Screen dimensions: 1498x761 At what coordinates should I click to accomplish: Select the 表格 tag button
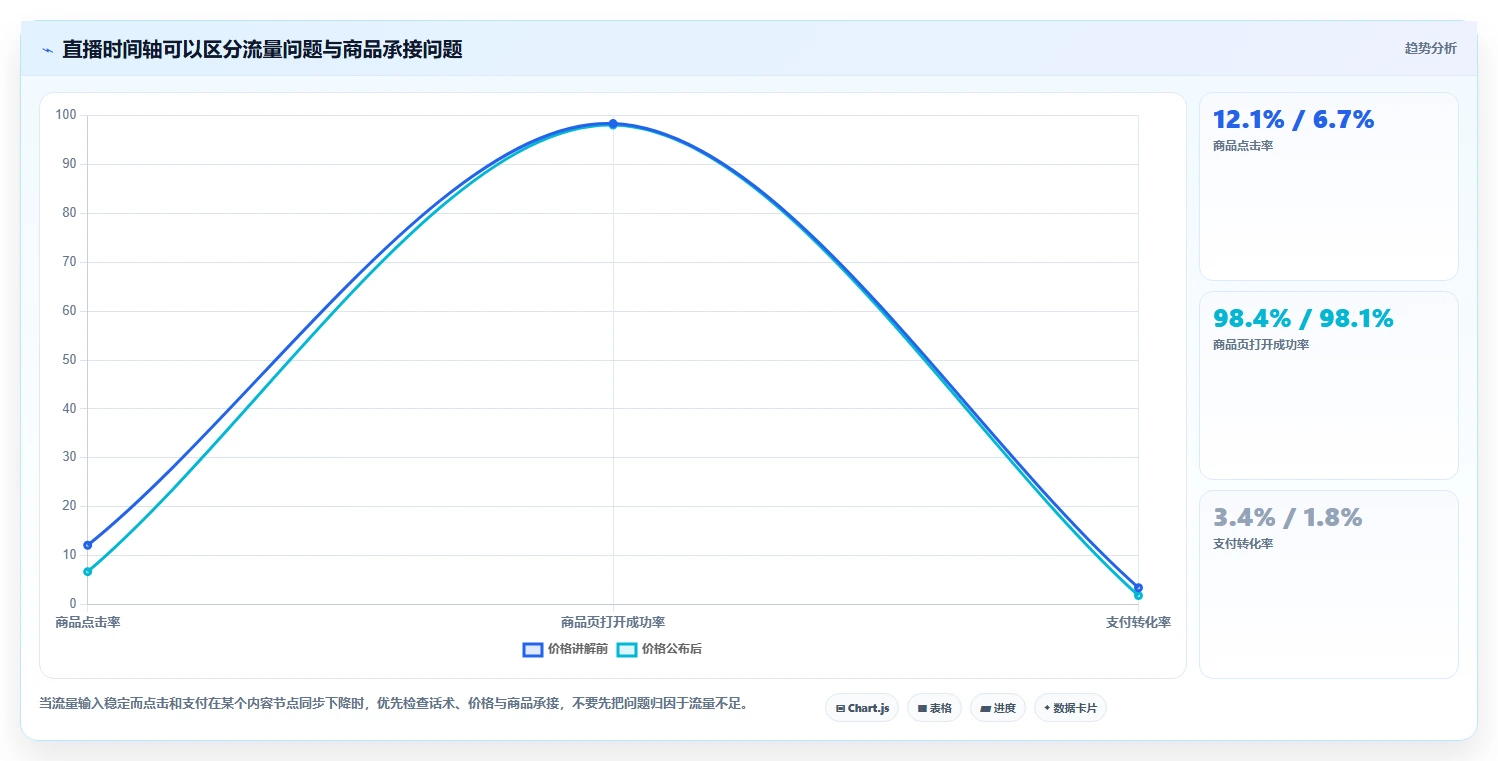click(934, 708)
